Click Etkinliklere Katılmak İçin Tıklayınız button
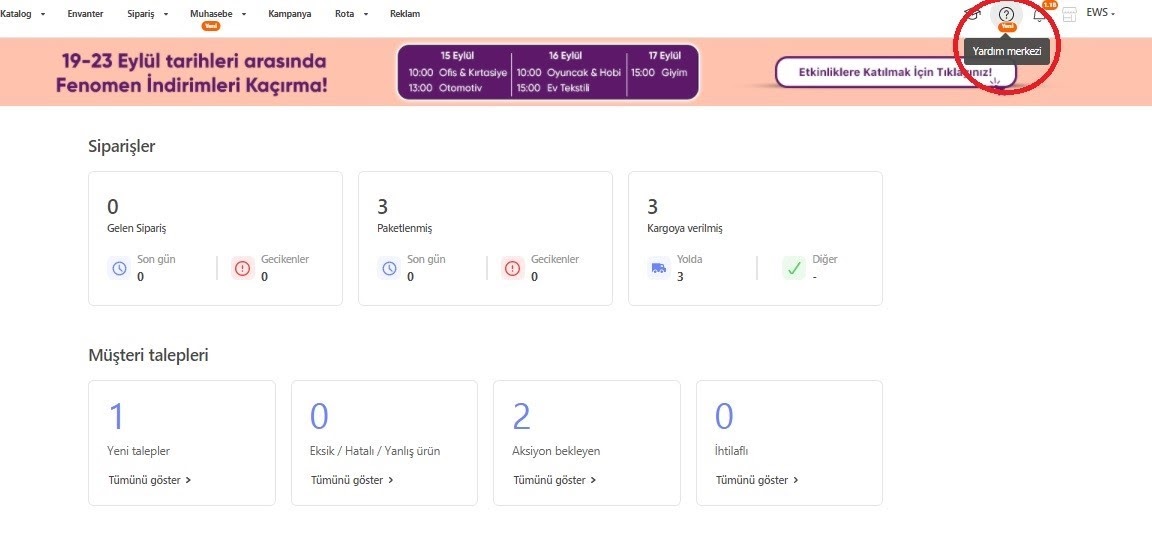This screenshot has height=538, width=1152. pyautogui.click(x=895, y=72)
